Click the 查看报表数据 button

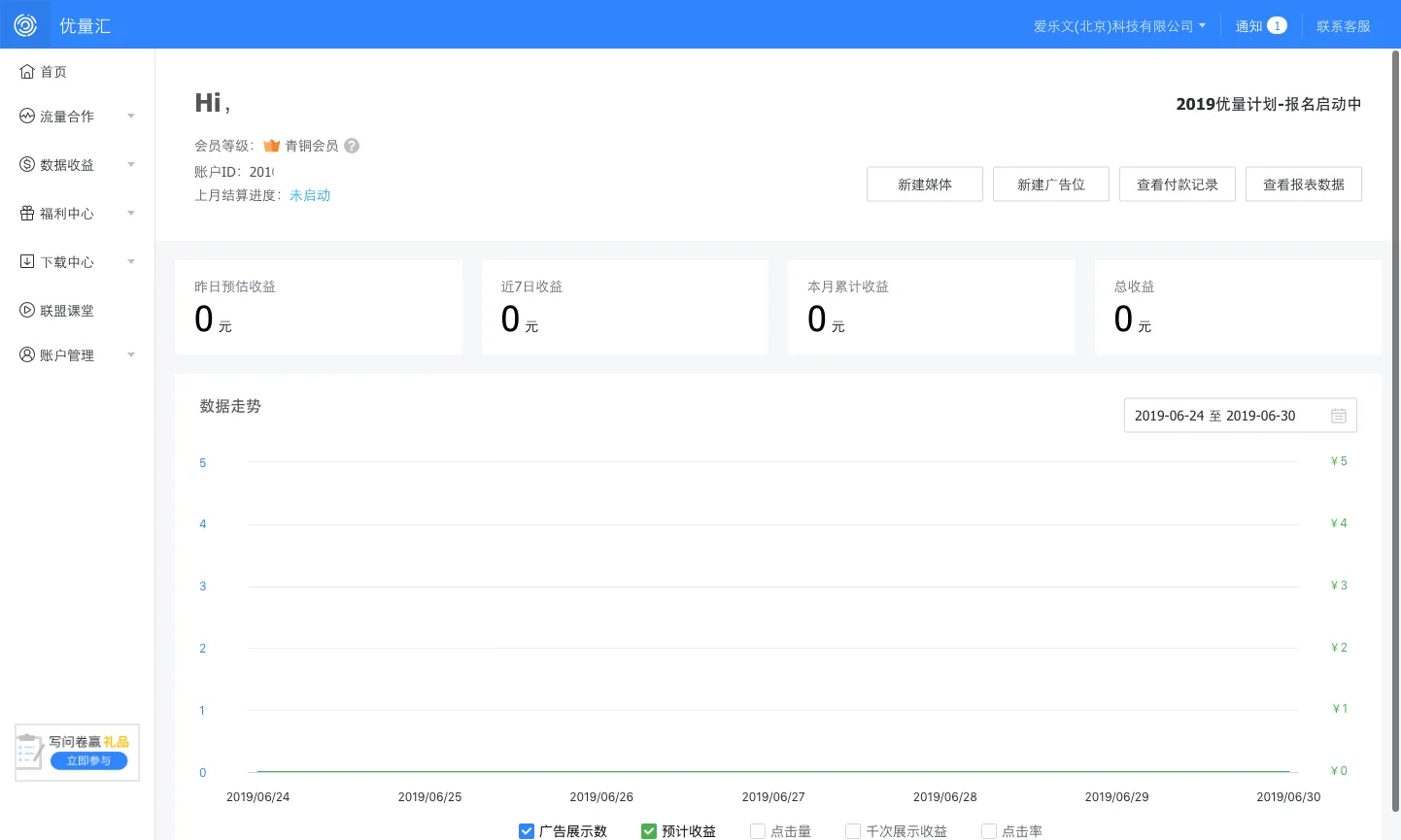point(1303,185)
